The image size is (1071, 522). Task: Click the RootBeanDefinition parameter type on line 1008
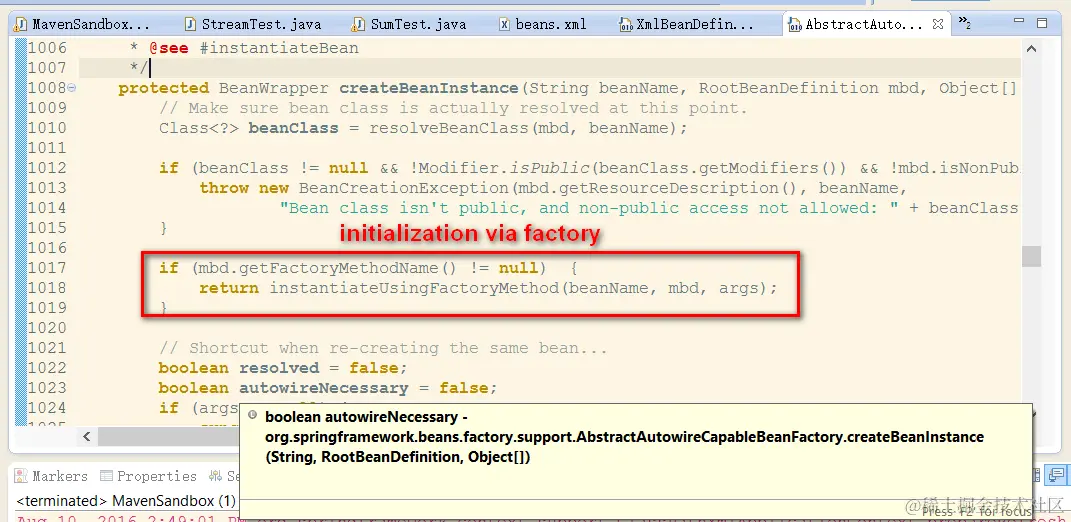click(788, 88)
